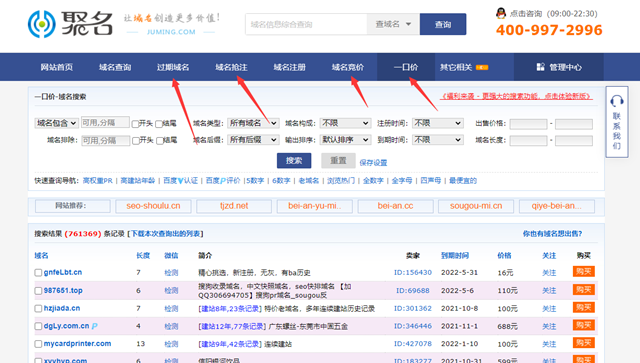640x363 pixels.
Task: Click the minimum 出售价格 field
Action: pyautogui.click(x=528, y=124)
